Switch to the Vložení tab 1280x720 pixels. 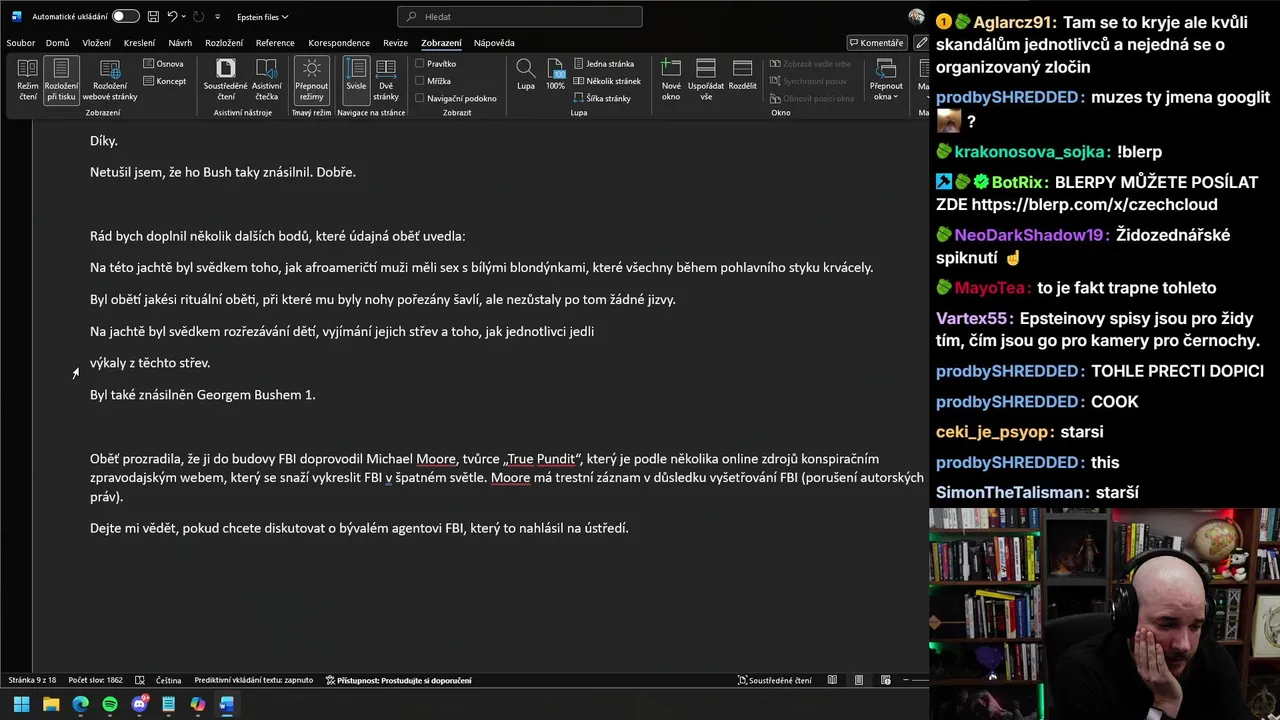(x=97, y=43)
